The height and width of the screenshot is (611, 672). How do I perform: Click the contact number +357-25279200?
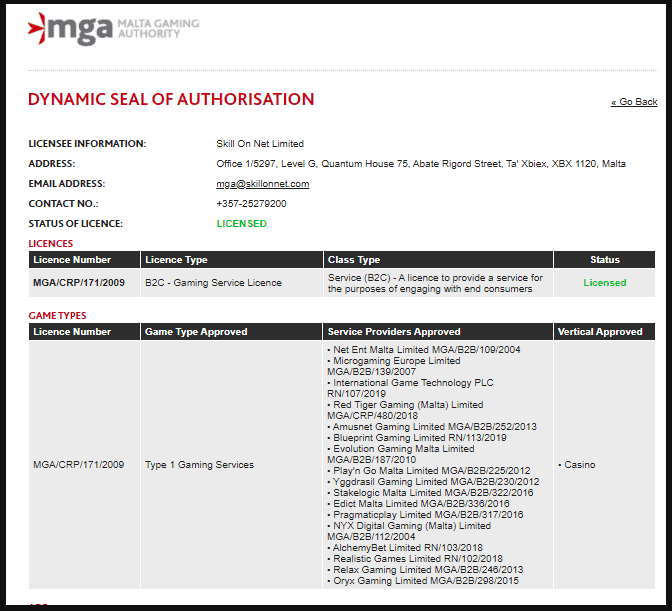(x=251, y=204)
